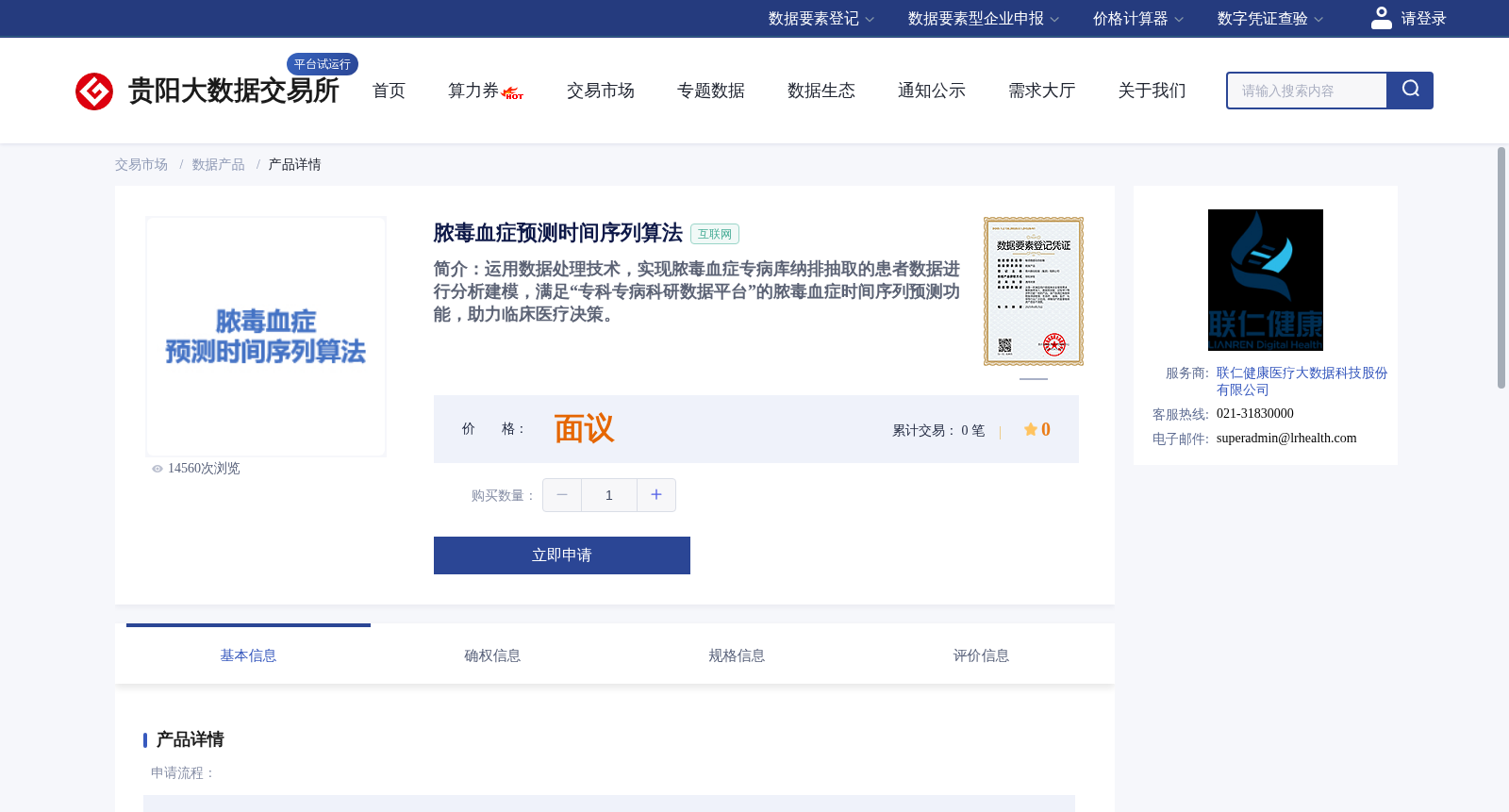The height and width of the screenshot is (812, 1509).
Task: Click the 脓毒血症 product cover image
Action: tap(266, 337)
